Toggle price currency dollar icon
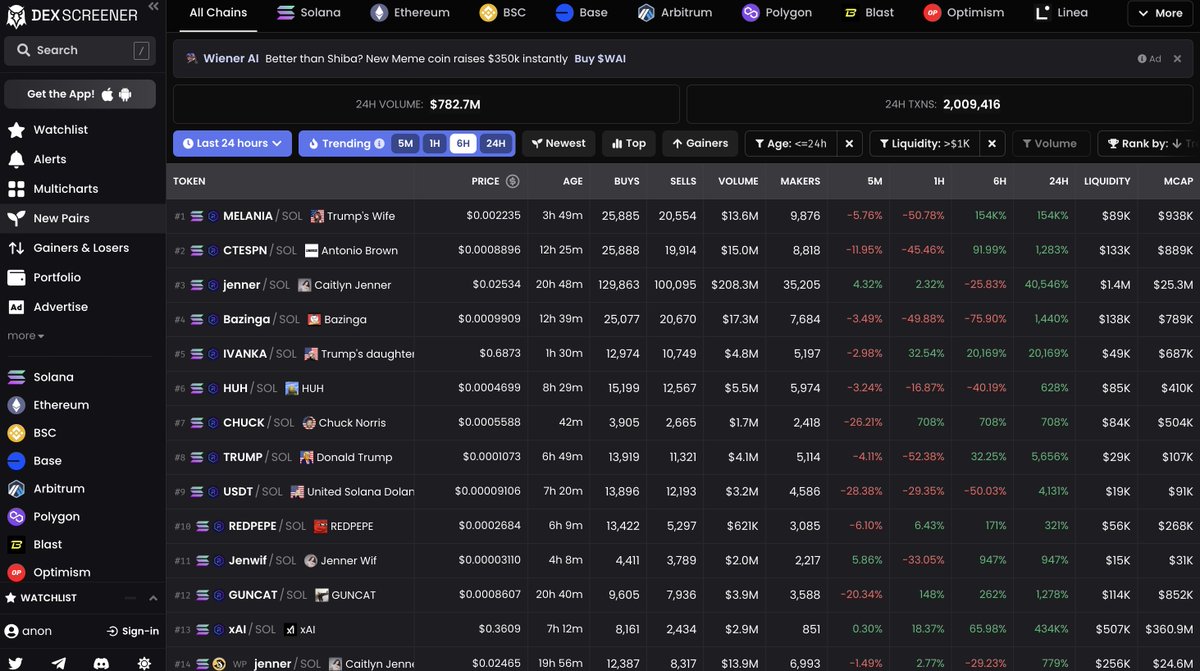 (513, 181)
